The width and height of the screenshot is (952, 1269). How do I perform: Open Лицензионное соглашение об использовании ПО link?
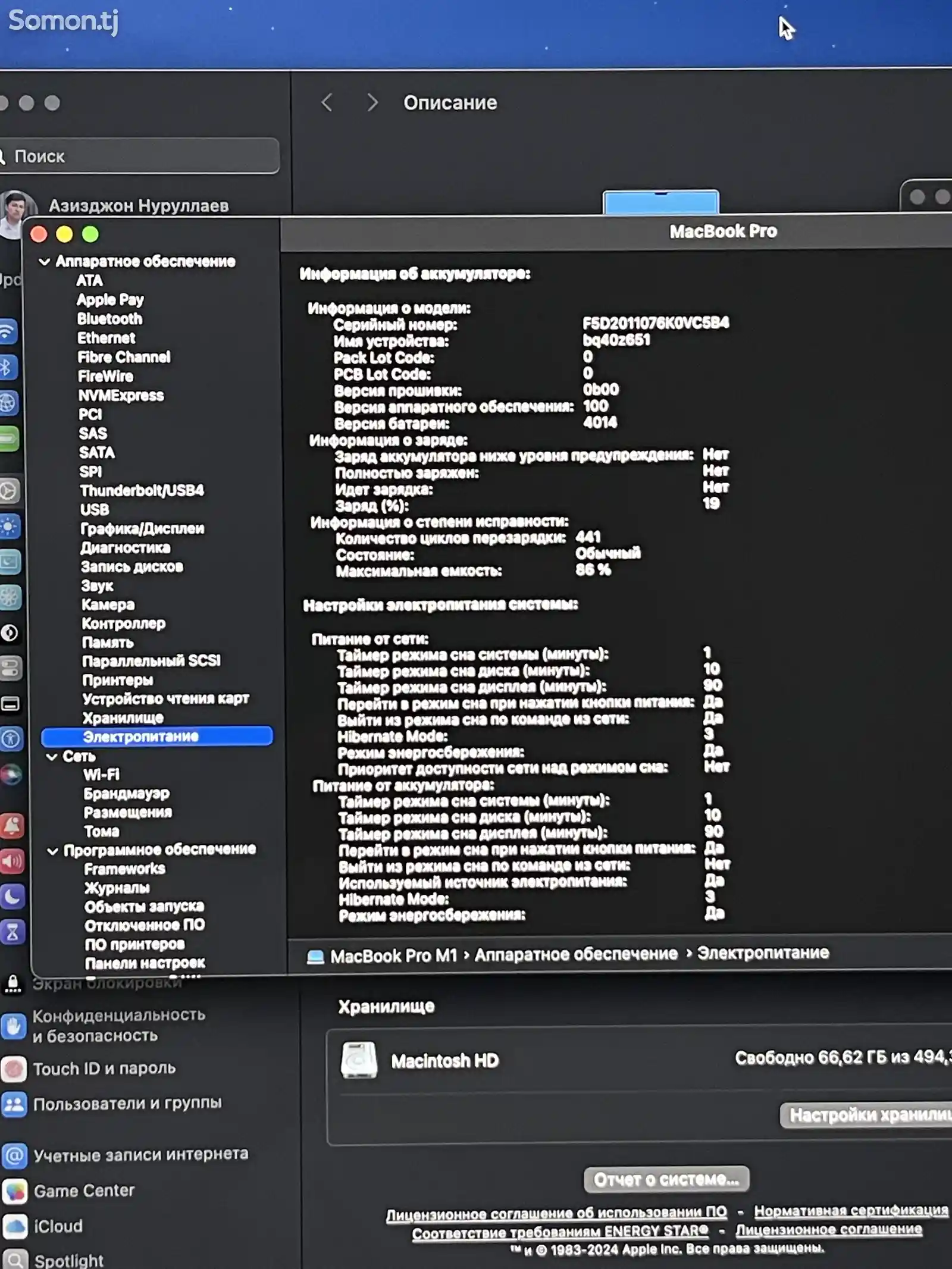pos(556,1212)
